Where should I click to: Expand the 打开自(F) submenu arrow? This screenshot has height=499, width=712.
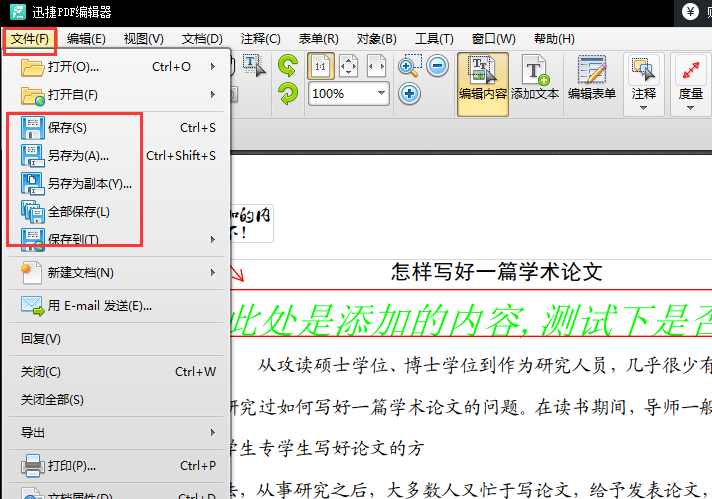(213, 94)
